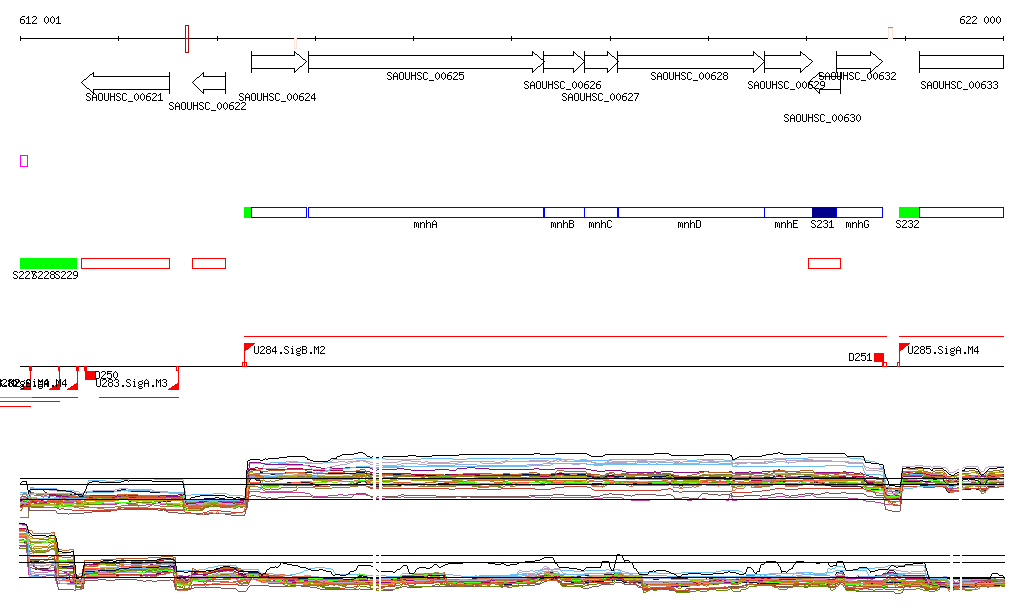Click the SAOUHSC_00626 gene arrow
This screenshot has height=611, width=1024.
click(x=564, y=62)
